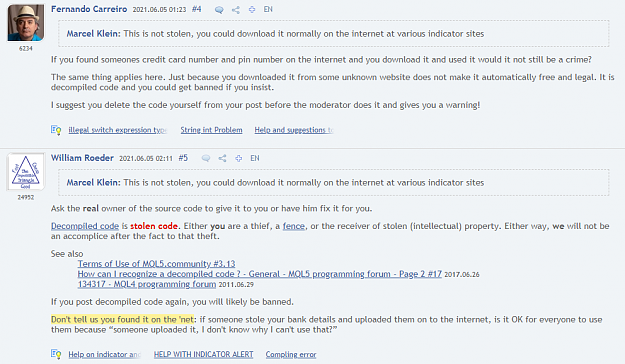Screen dimensions: 625x364
Task: Open 'How can I recognize a decompiled code' link
Action: coord(259,274)
